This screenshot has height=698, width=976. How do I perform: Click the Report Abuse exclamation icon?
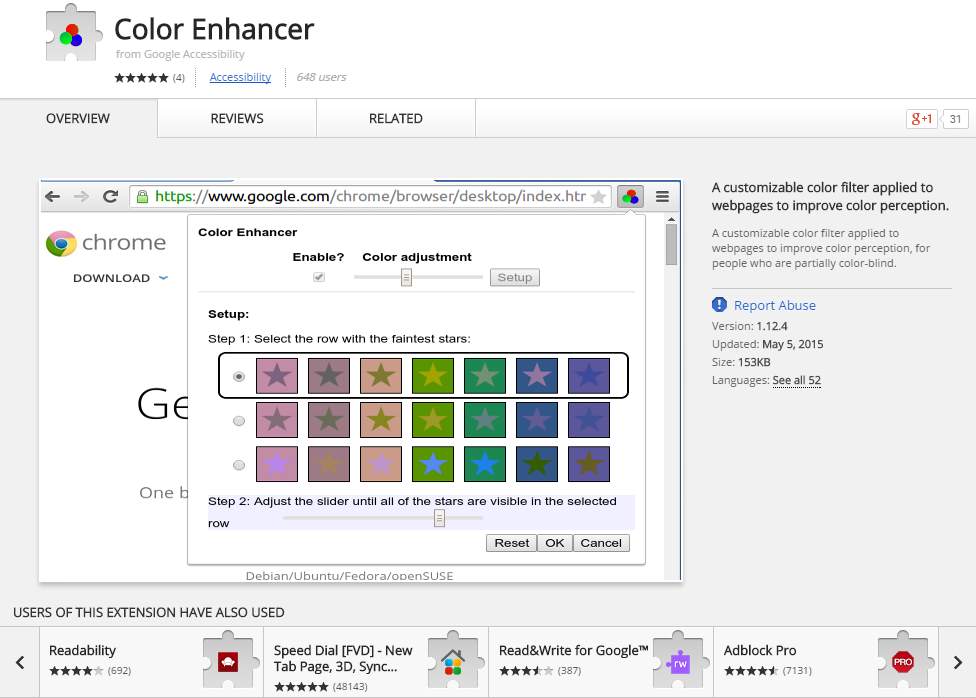(x=719, y=304)
